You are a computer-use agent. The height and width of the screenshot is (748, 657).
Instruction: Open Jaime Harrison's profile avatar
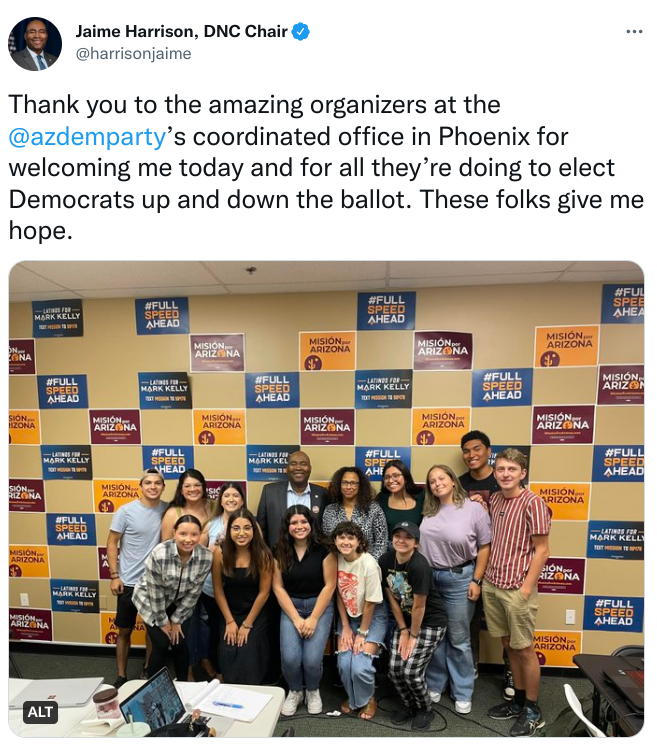35,44
